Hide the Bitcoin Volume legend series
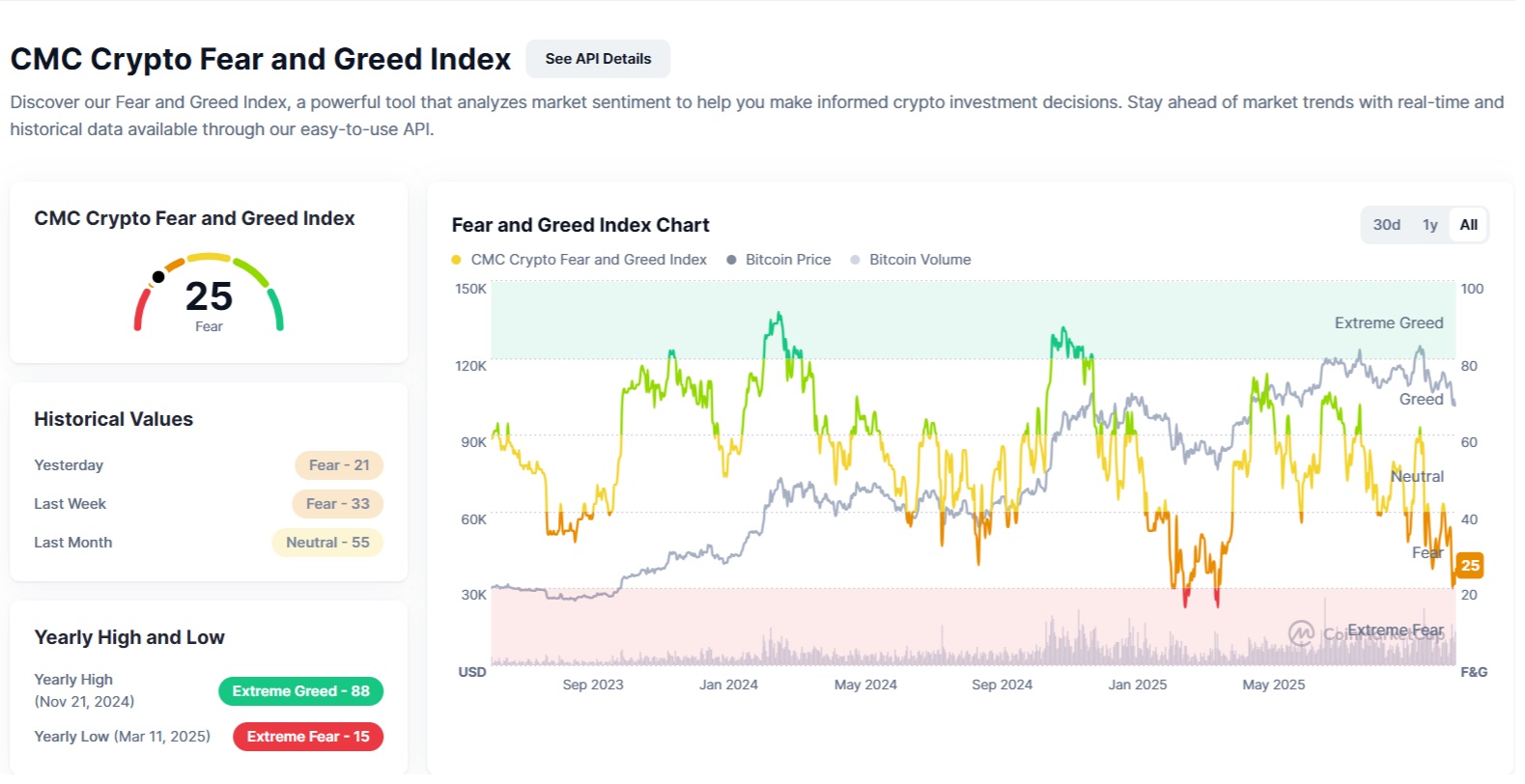This screenshot has width=1525, height=784. (x=910, y=260)
